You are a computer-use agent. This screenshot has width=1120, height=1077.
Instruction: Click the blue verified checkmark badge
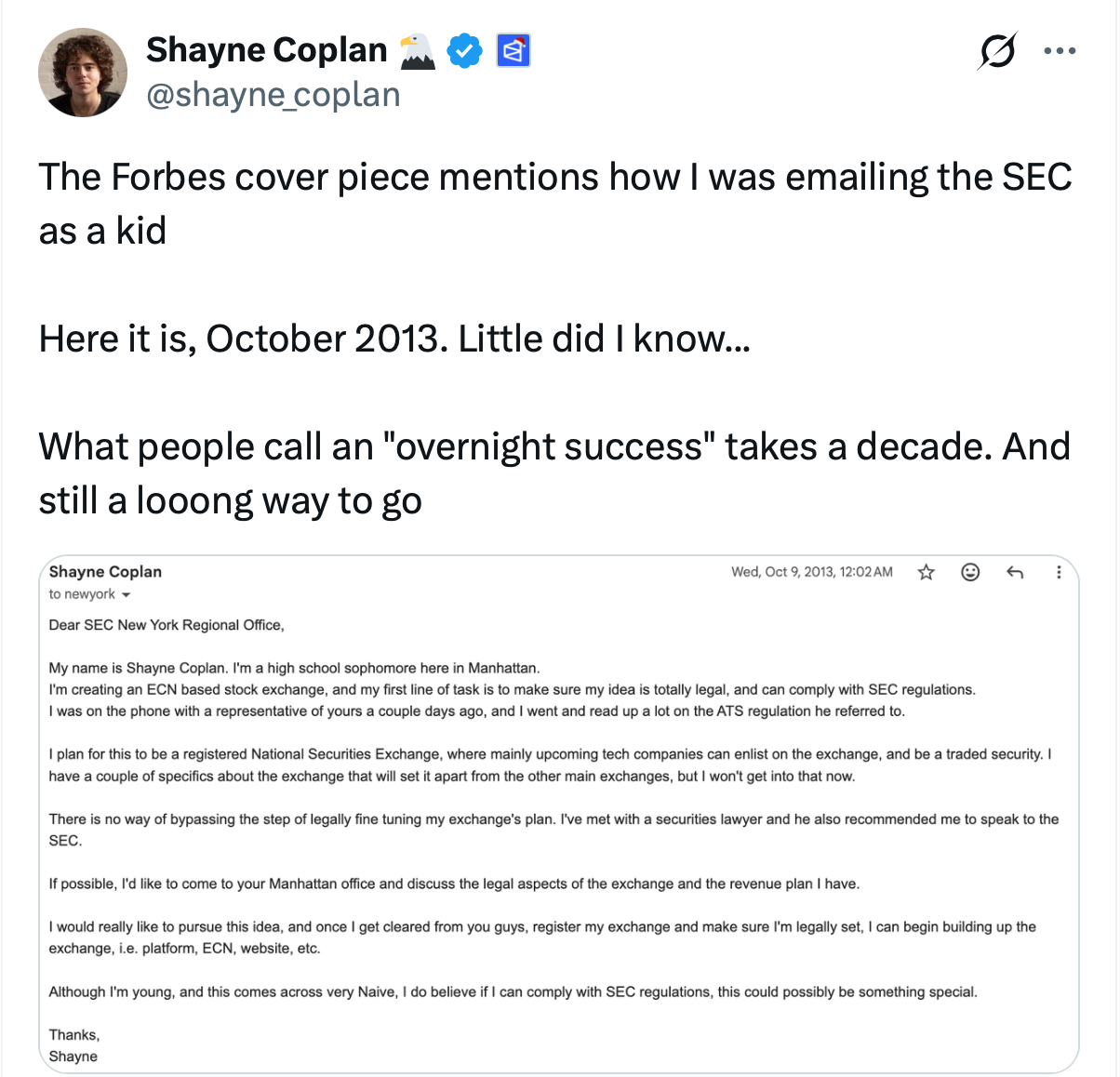pos(465,50)
